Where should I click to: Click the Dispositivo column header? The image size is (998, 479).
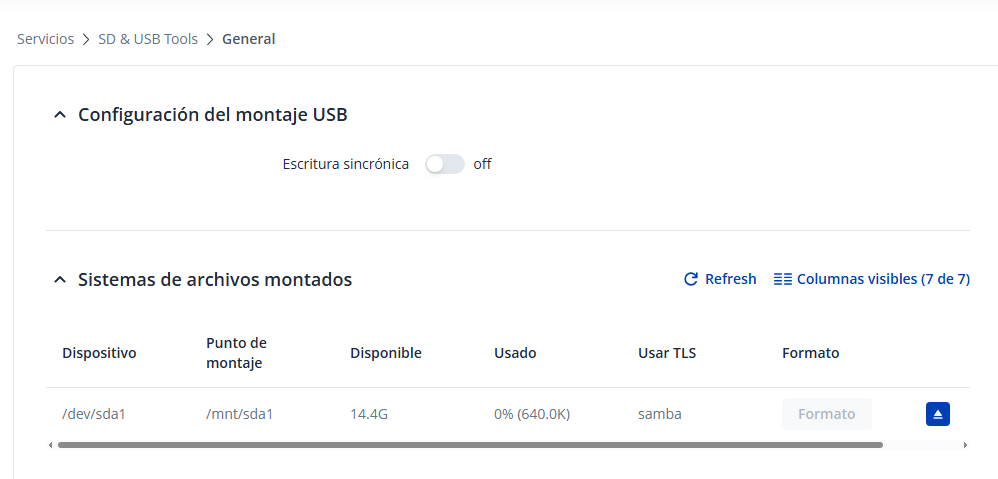tap(99, 353)
